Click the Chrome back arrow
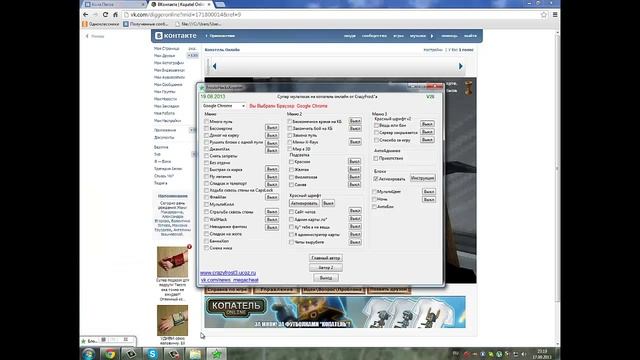Screen dimensions: 640x360 [85, 14]
